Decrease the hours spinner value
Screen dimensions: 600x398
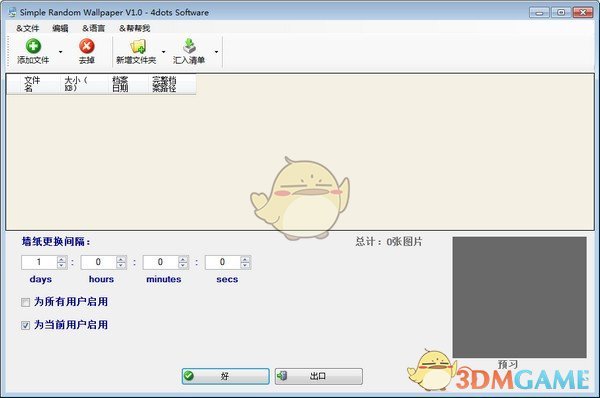121,266
